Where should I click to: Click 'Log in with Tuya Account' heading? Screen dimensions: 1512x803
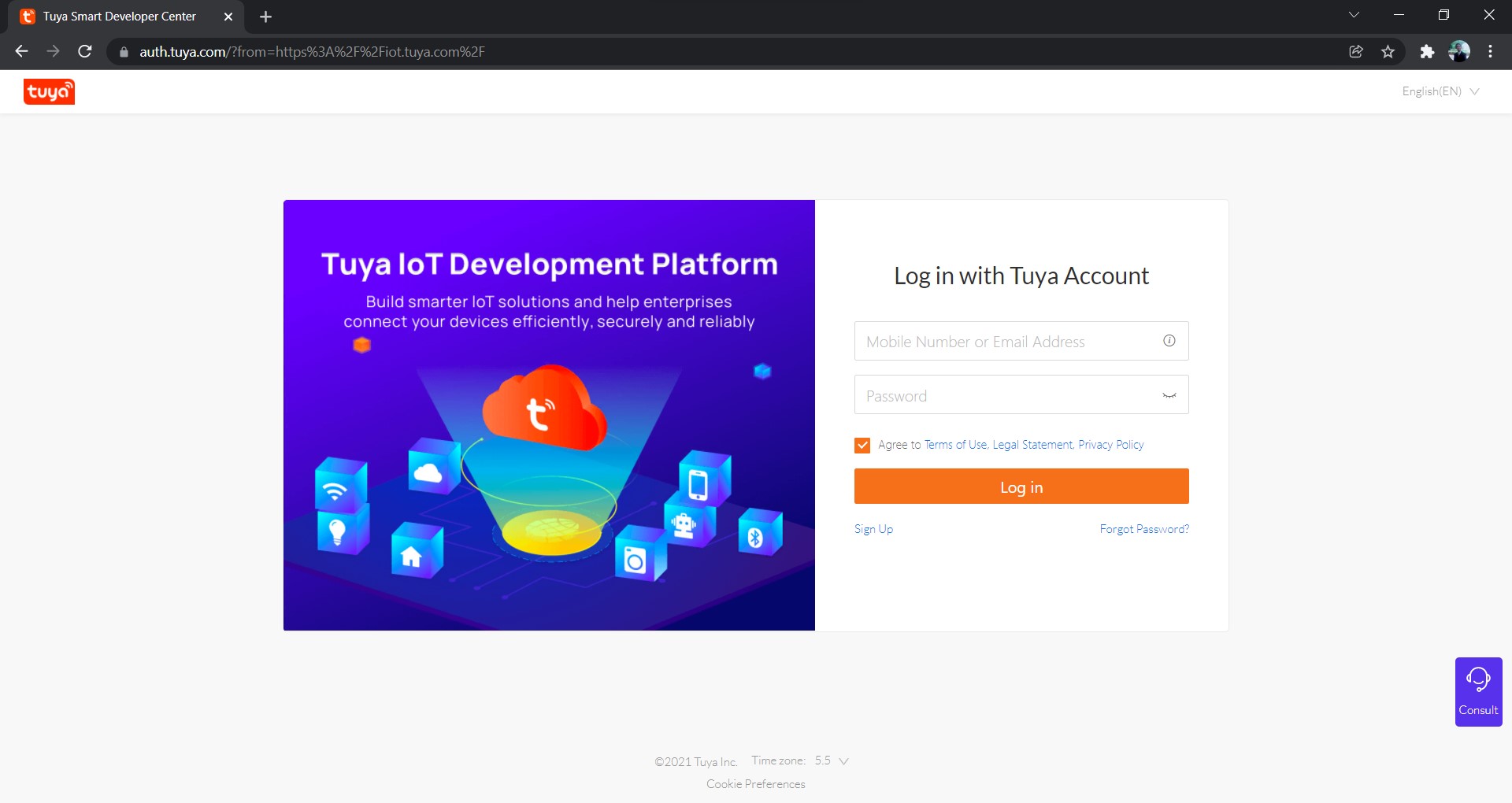tap(1021, 276)
